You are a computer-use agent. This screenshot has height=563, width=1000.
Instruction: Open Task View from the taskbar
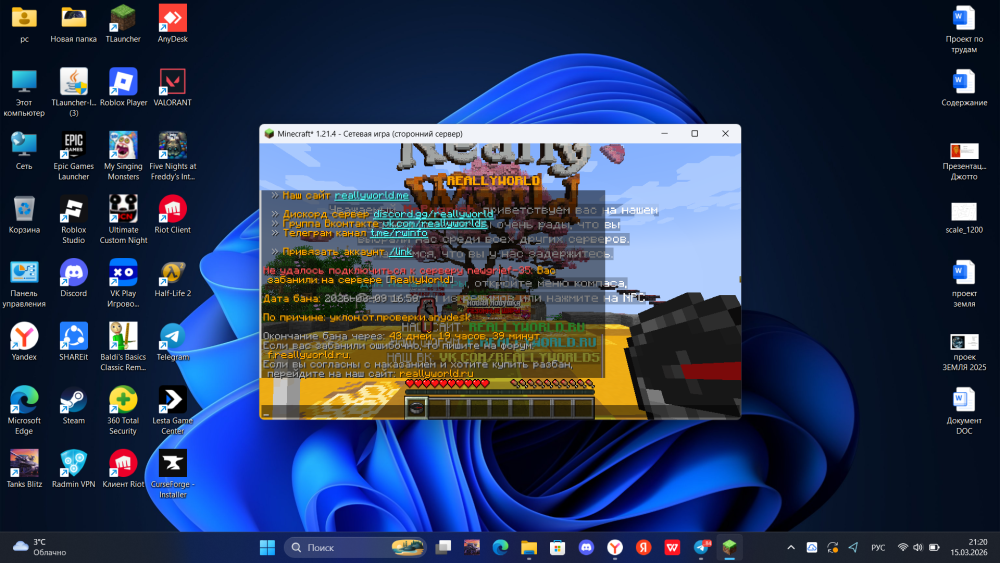pos(443,547)
